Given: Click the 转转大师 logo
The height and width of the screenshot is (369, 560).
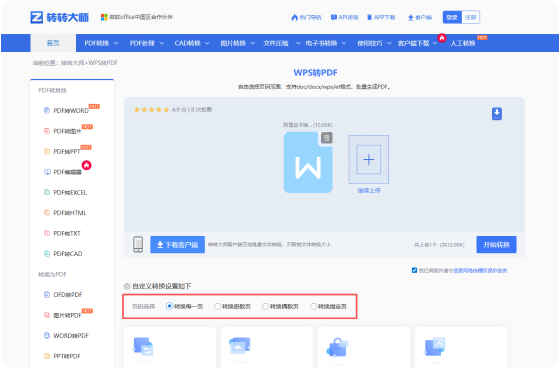Looking at the screenshot, I should pyautogui.click(x=60, y=17).
